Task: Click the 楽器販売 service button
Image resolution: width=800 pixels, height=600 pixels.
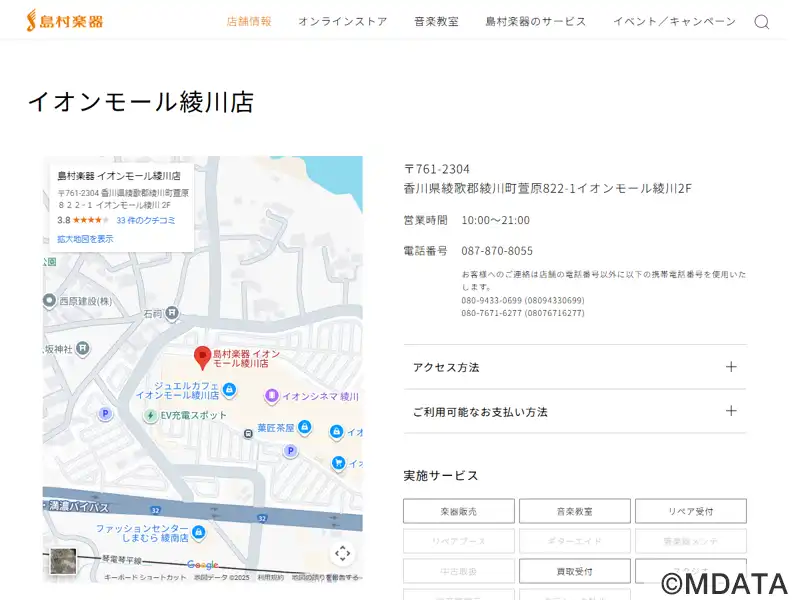Action: pyautogui.click(x=459, y=511)
